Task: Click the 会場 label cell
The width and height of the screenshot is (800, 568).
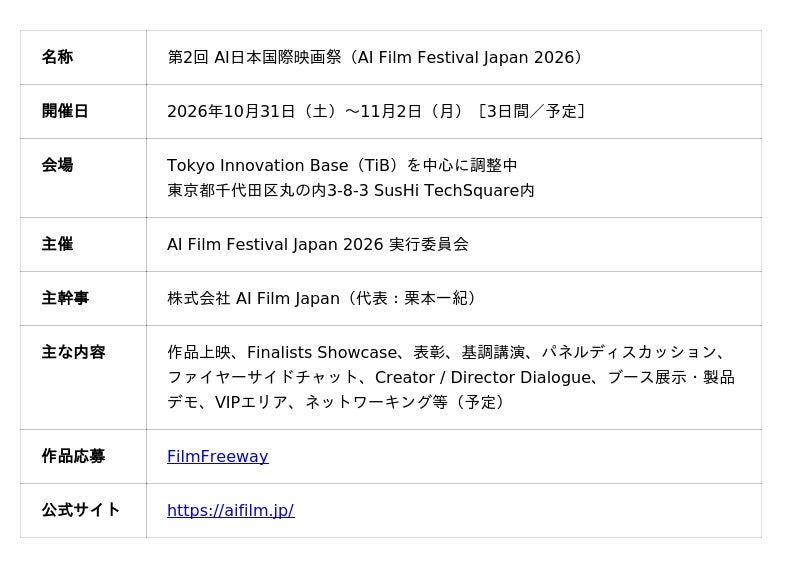Action: pyautogui.click(x=83, y=178)
